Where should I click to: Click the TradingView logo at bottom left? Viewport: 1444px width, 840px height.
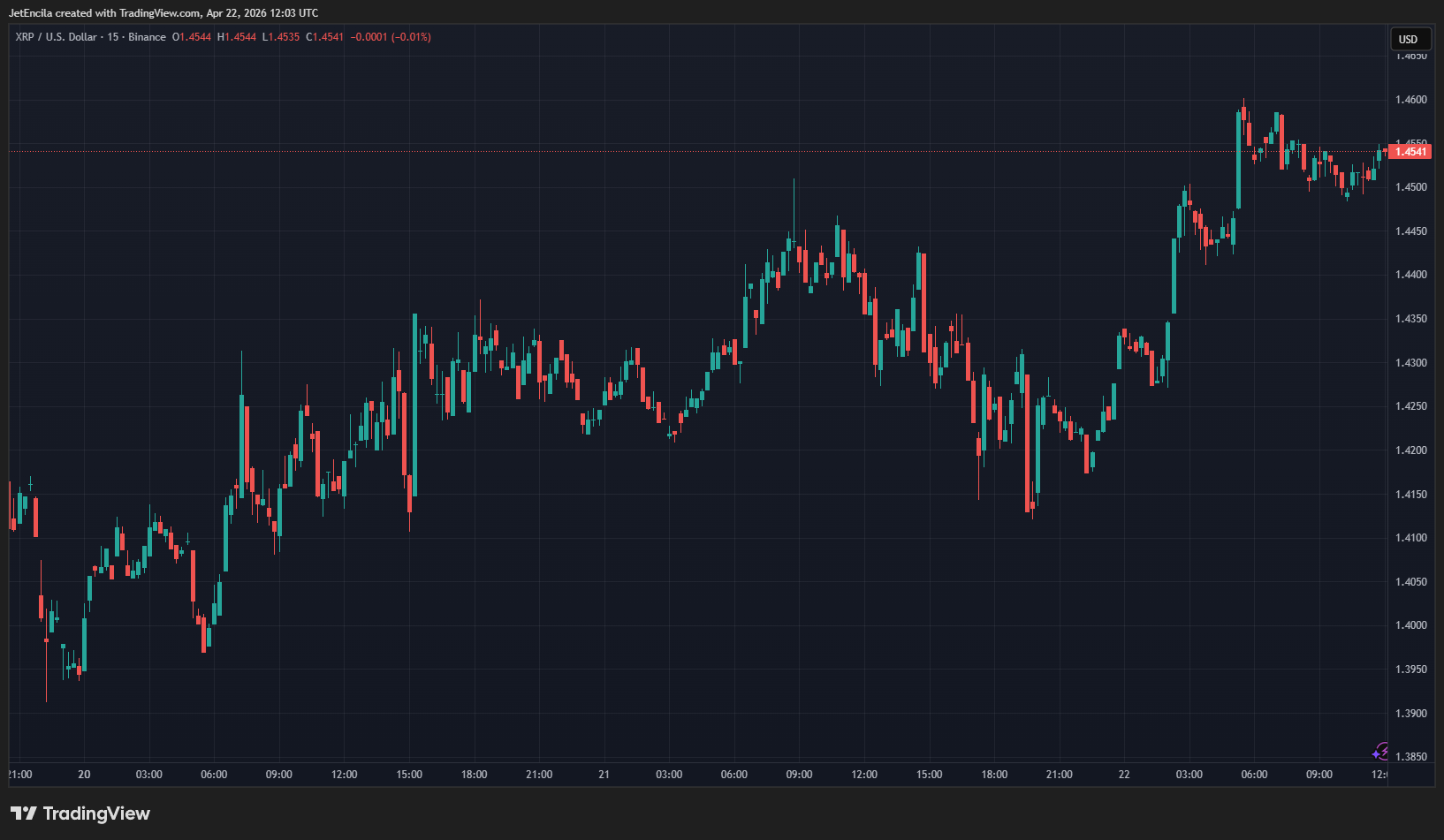(80, 814)
